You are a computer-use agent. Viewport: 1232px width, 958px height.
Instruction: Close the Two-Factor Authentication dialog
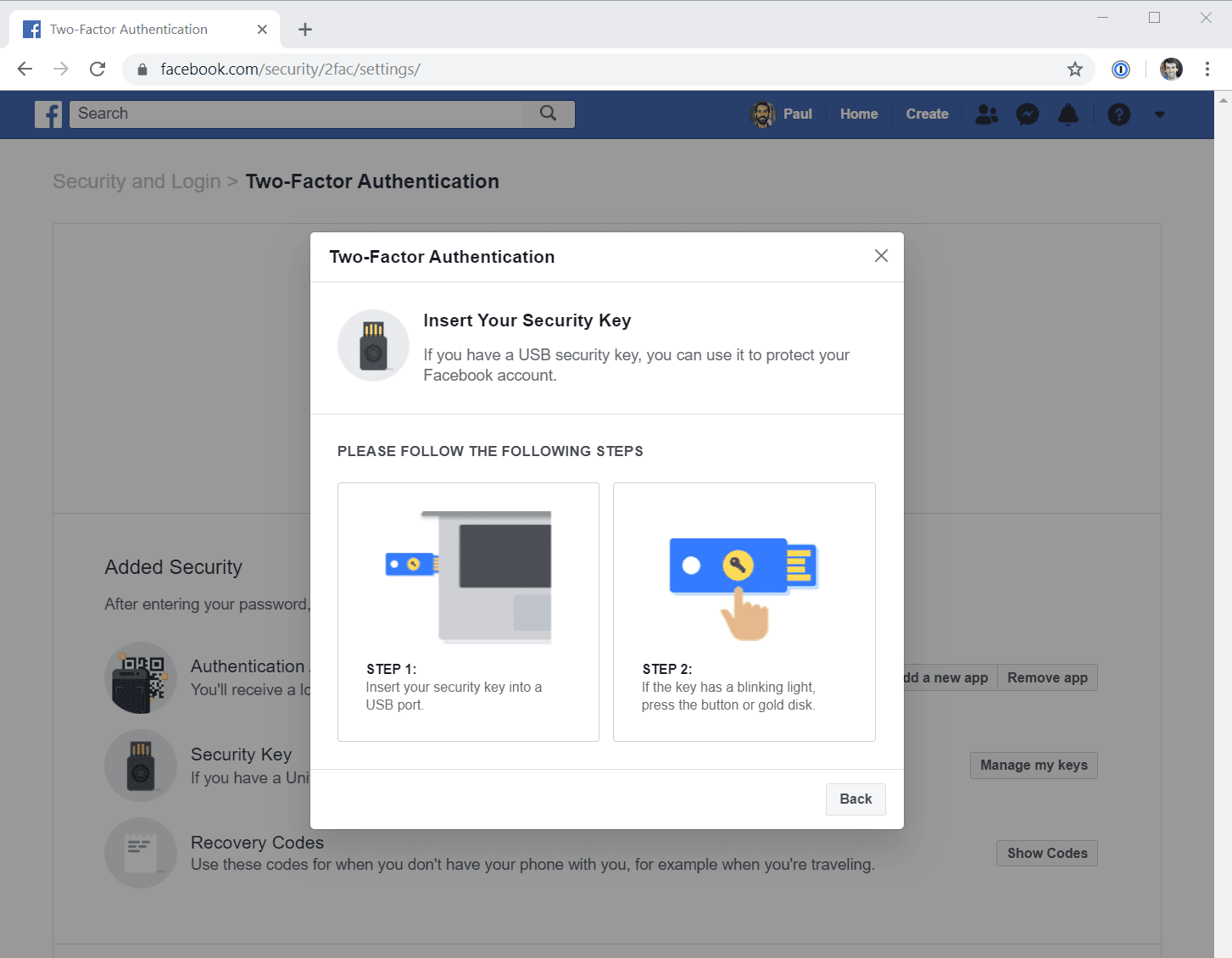(881, 256)
